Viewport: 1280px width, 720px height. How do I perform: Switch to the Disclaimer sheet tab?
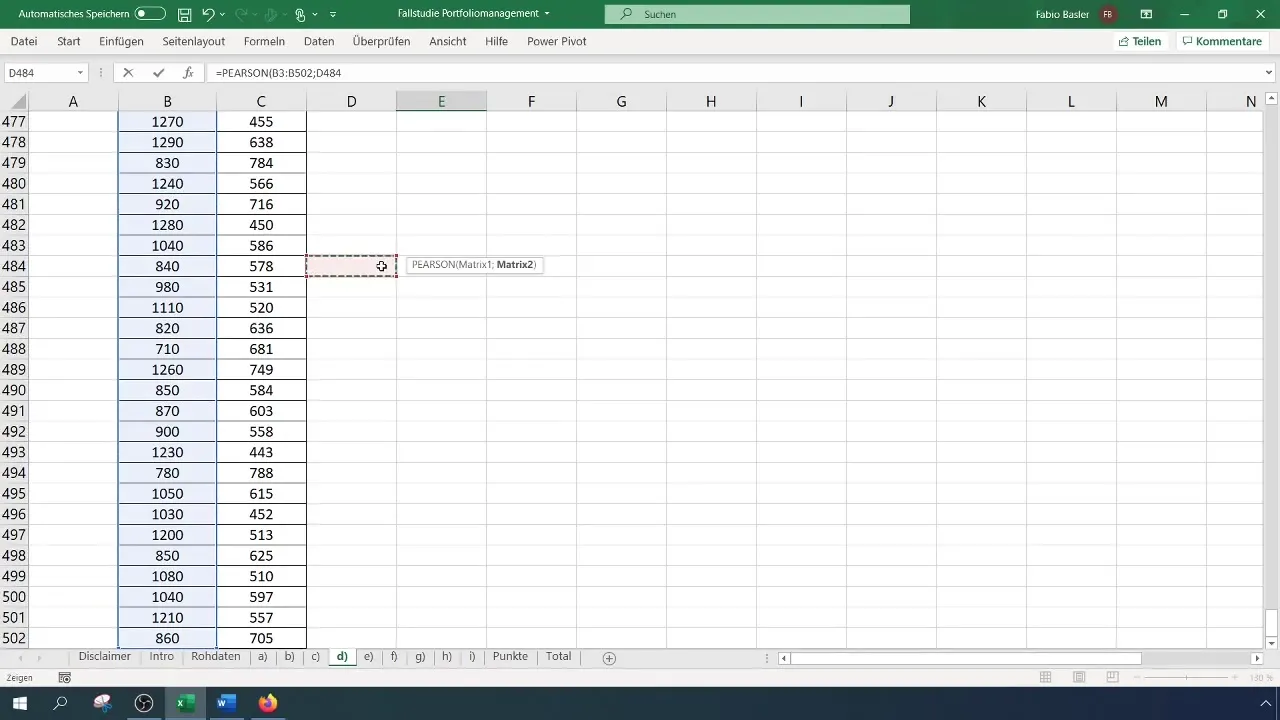point(105,657)
